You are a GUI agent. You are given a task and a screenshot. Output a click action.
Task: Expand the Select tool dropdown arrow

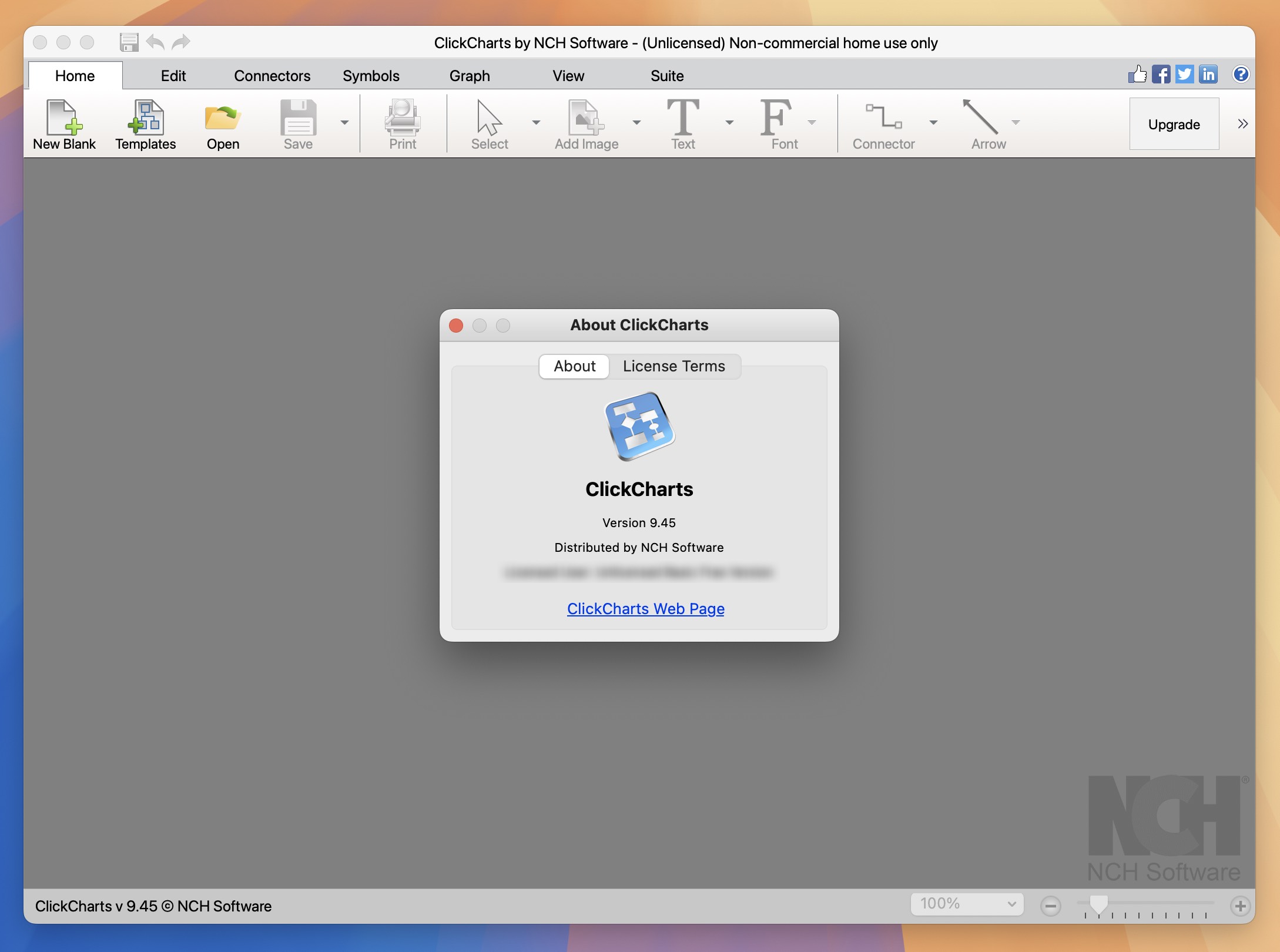[535, 122]
